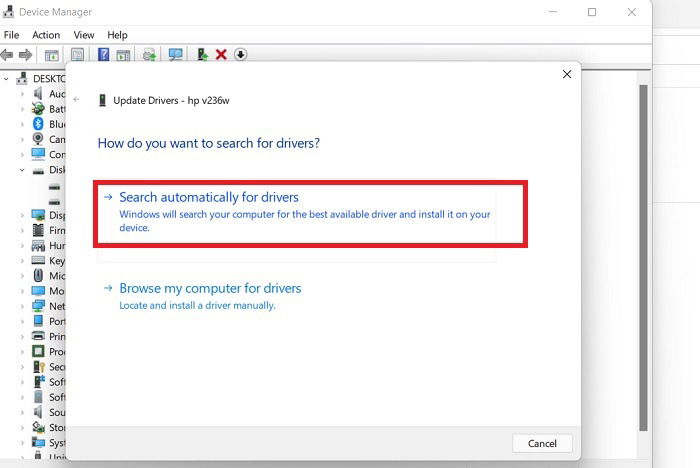Click the Properties toolbar icon
The image size is (700, 468).
[77, 55]
